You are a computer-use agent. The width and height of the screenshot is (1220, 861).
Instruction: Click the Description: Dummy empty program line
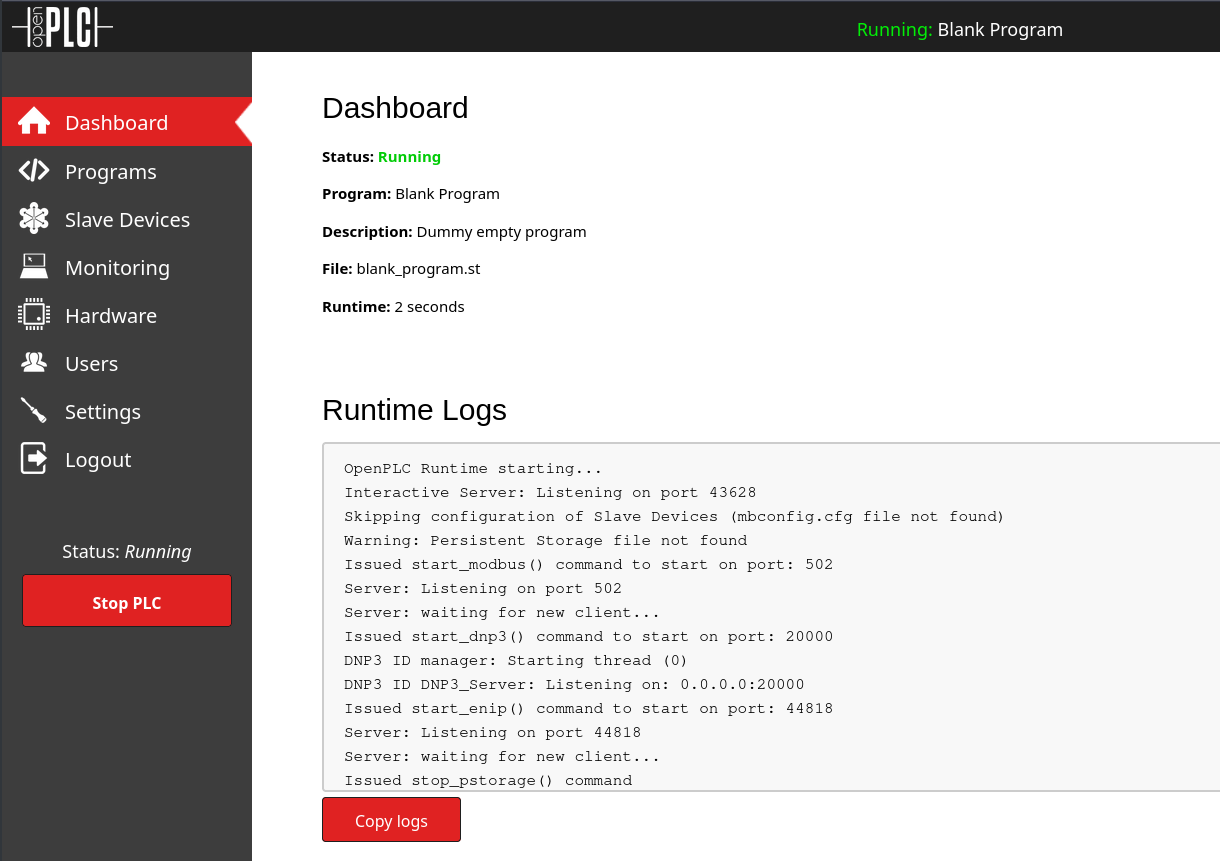(454, 232)
